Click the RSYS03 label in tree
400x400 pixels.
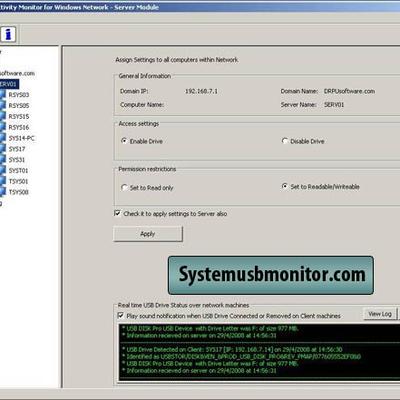(19, 95)
